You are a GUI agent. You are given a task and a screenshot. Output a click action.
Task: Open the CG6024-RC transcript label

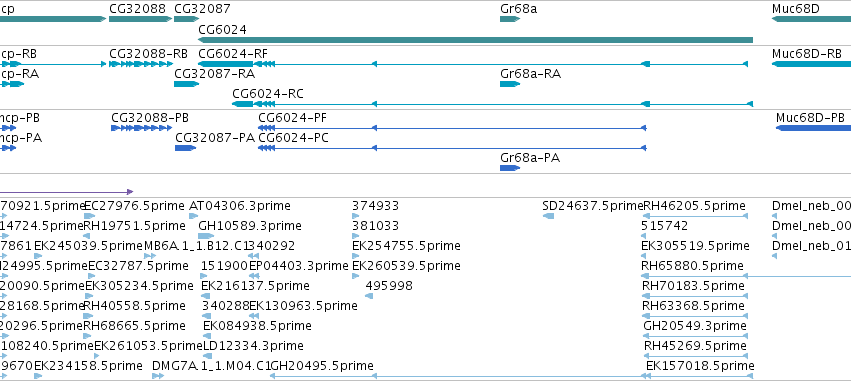pyautogui.click(x=268, y=94)
